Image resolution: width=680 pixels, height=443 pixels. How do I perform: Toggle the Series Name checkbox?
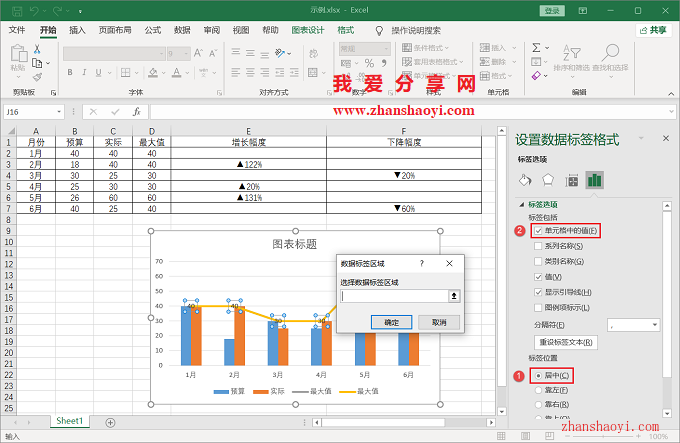pos(538,246)
